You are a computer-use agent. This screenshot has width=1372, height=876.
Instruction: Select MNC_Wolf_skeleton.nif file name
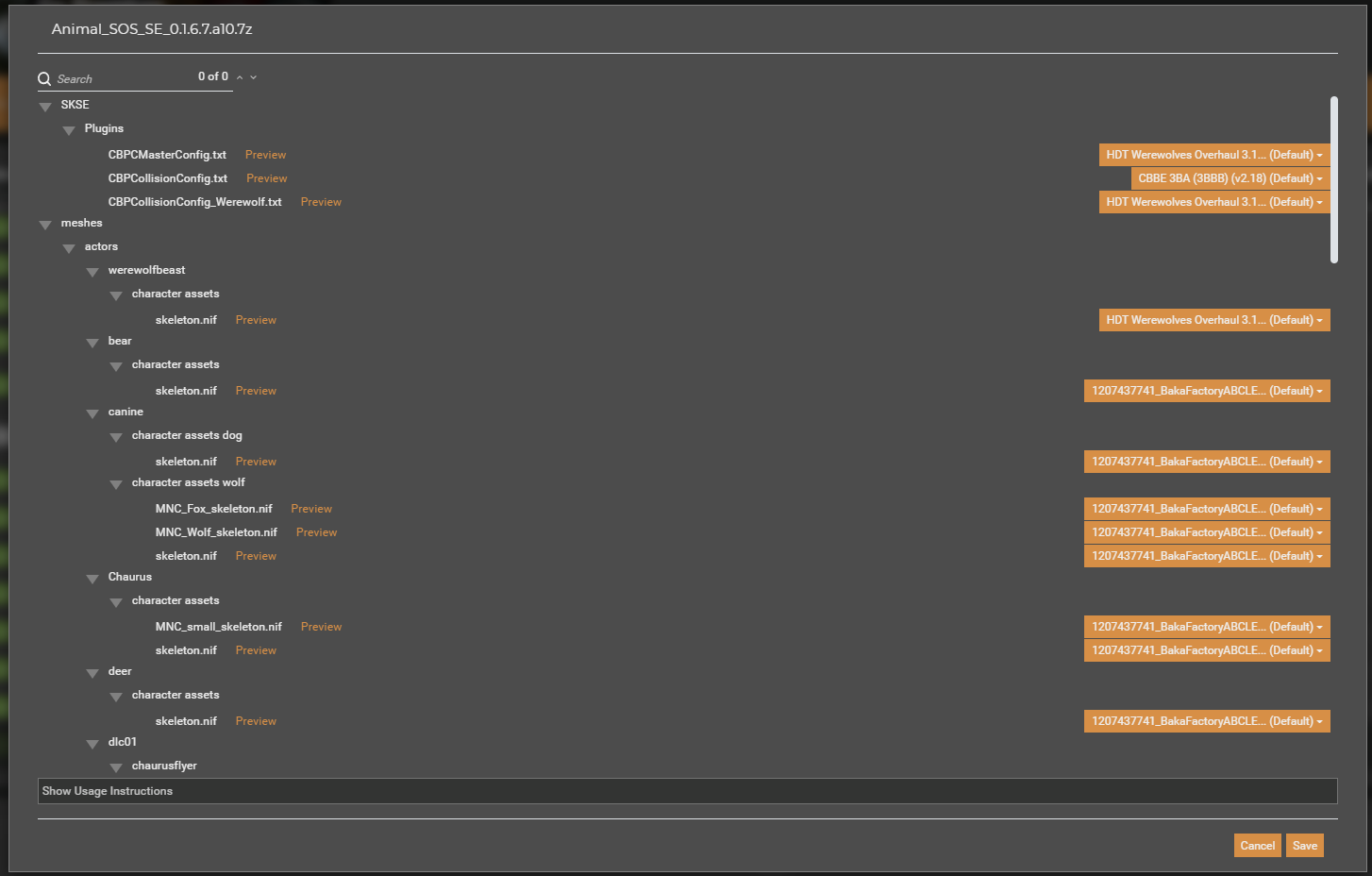(216, 532)
